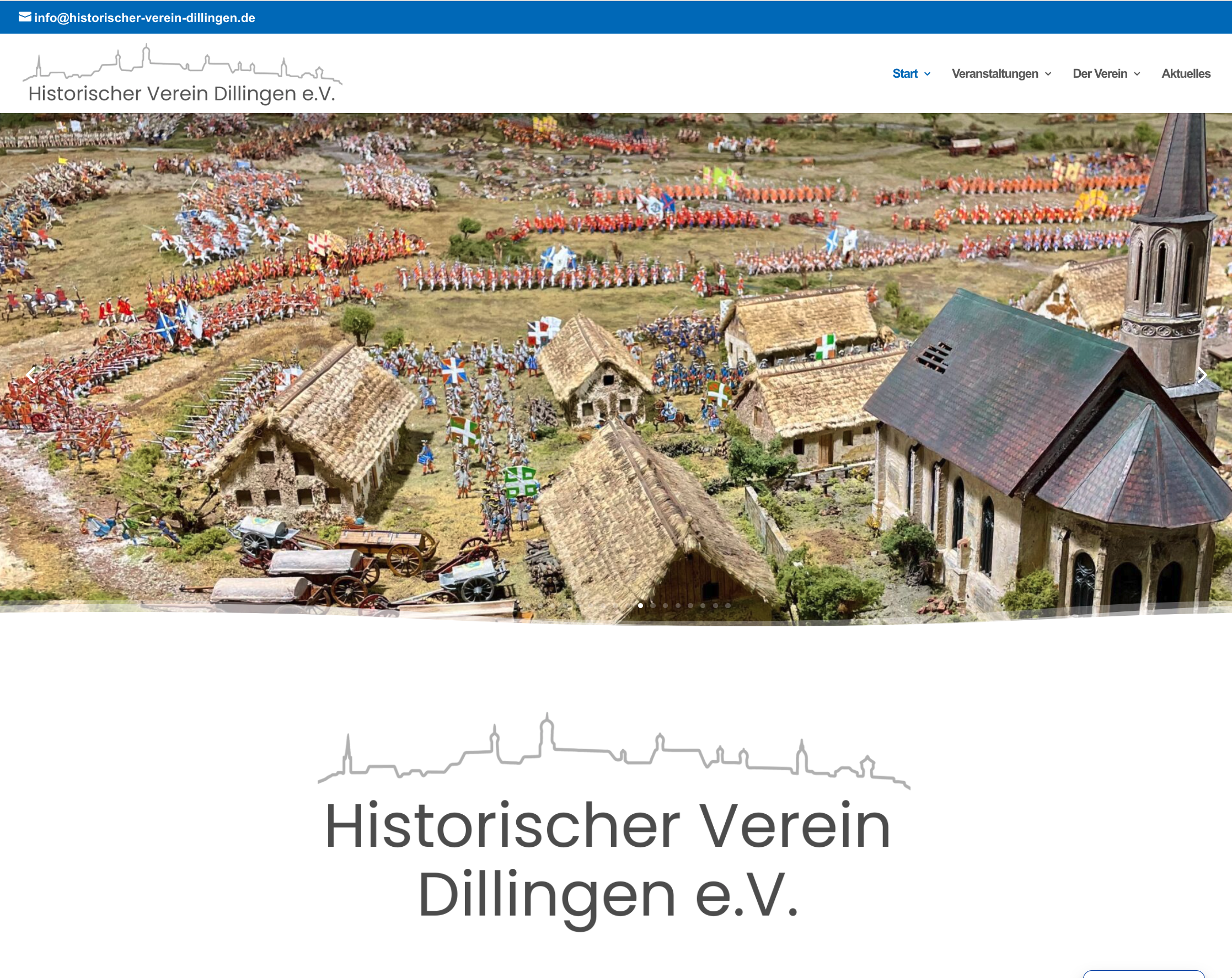Expand Veranstaltungen dropdown arrow

[1048, 74]
